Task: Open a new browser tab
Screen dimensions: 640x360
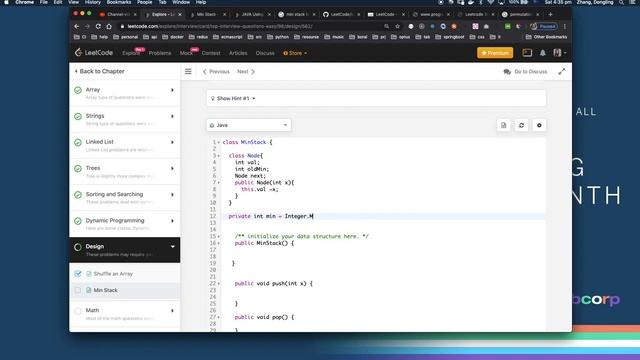Action: coord(550,14)
